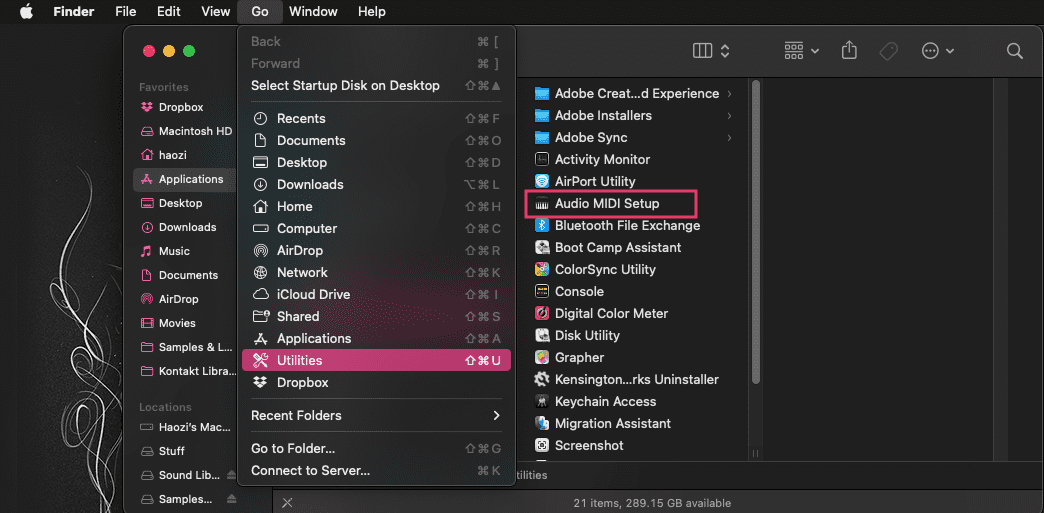
Task: Click the Digital Color Meter icon
Action: (x=542, y=313)
